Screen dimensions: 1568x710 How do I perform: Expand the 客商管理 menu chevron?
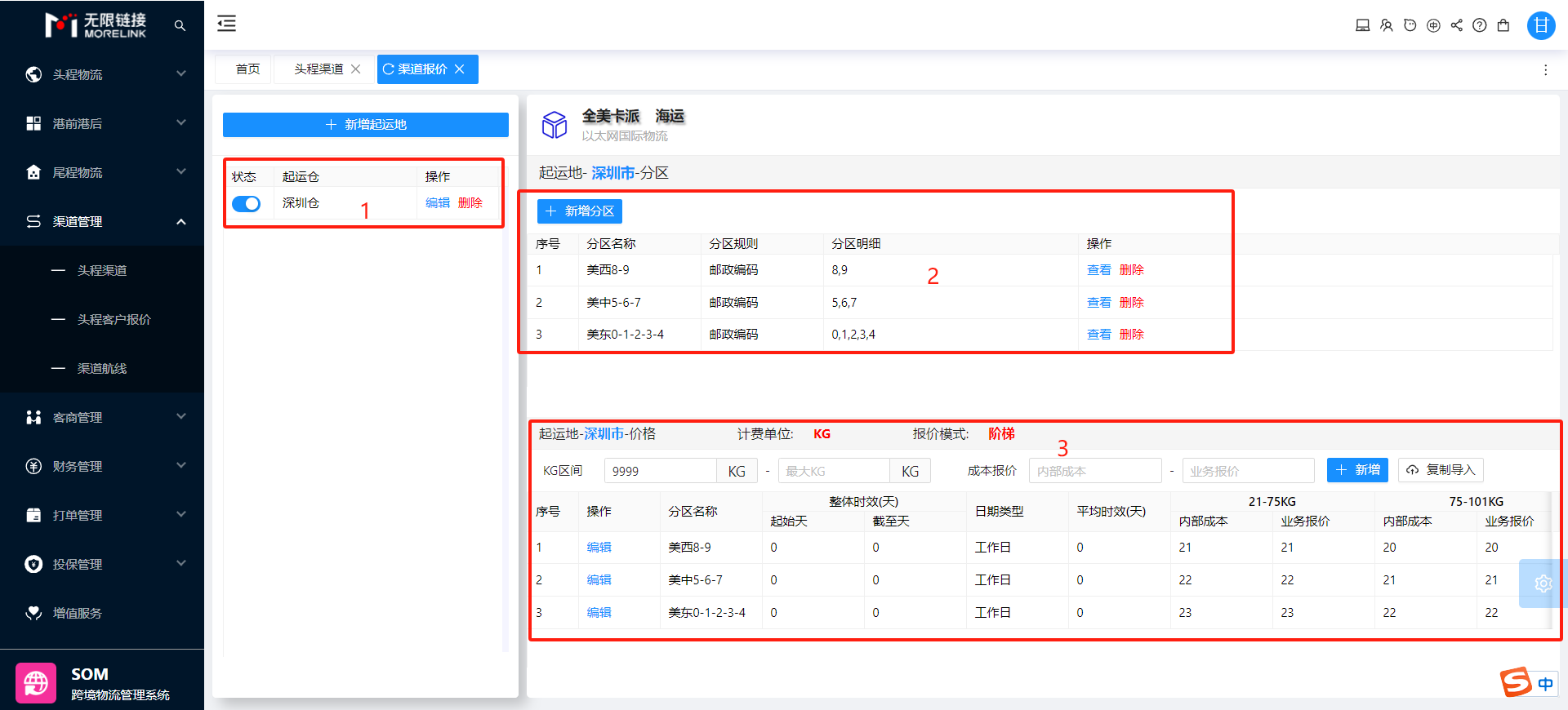(x=181, y=416)
